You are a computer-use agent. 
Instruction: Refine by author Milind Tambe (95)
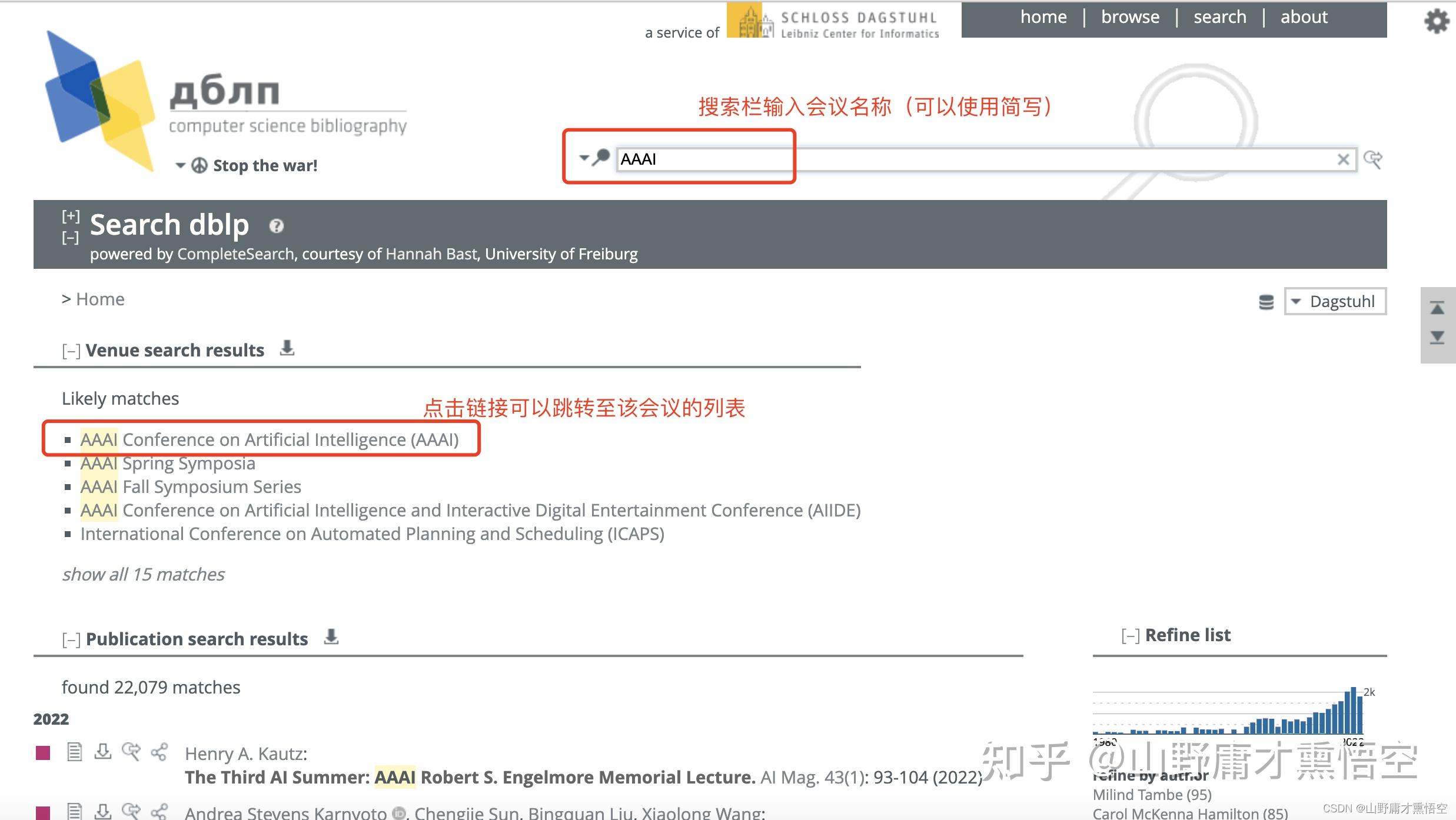pyautogui.click(x=1152, y=795)
